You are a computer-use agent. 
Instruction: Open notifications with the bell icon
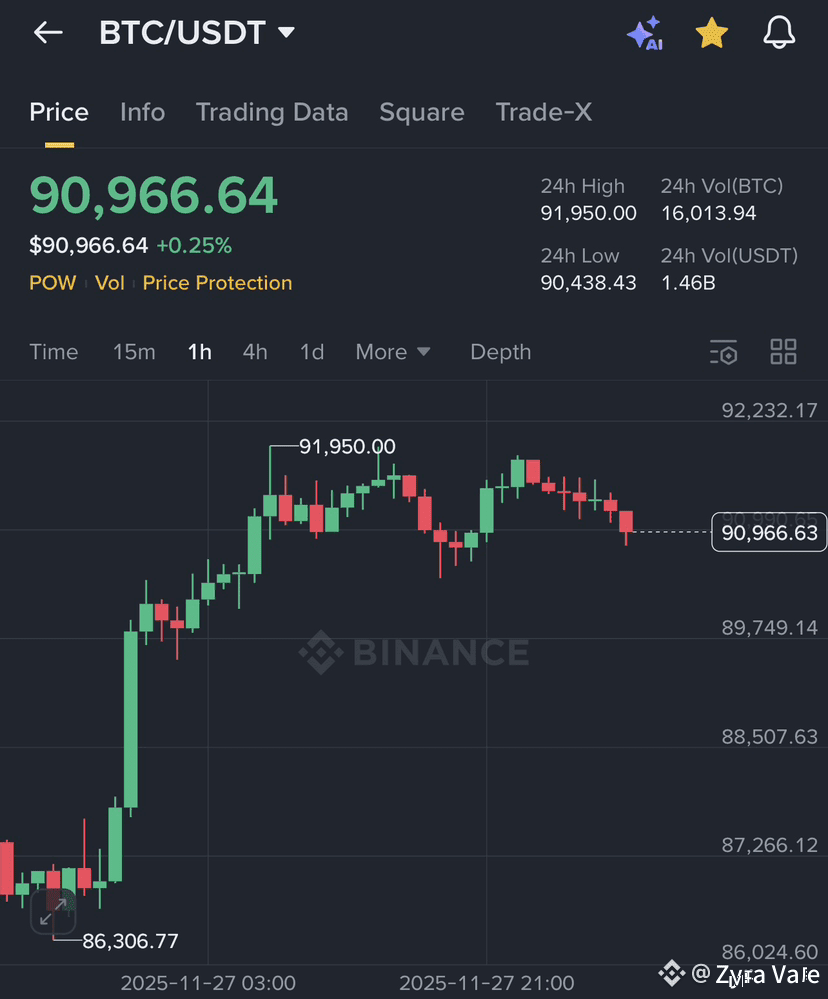pos(780,32)
